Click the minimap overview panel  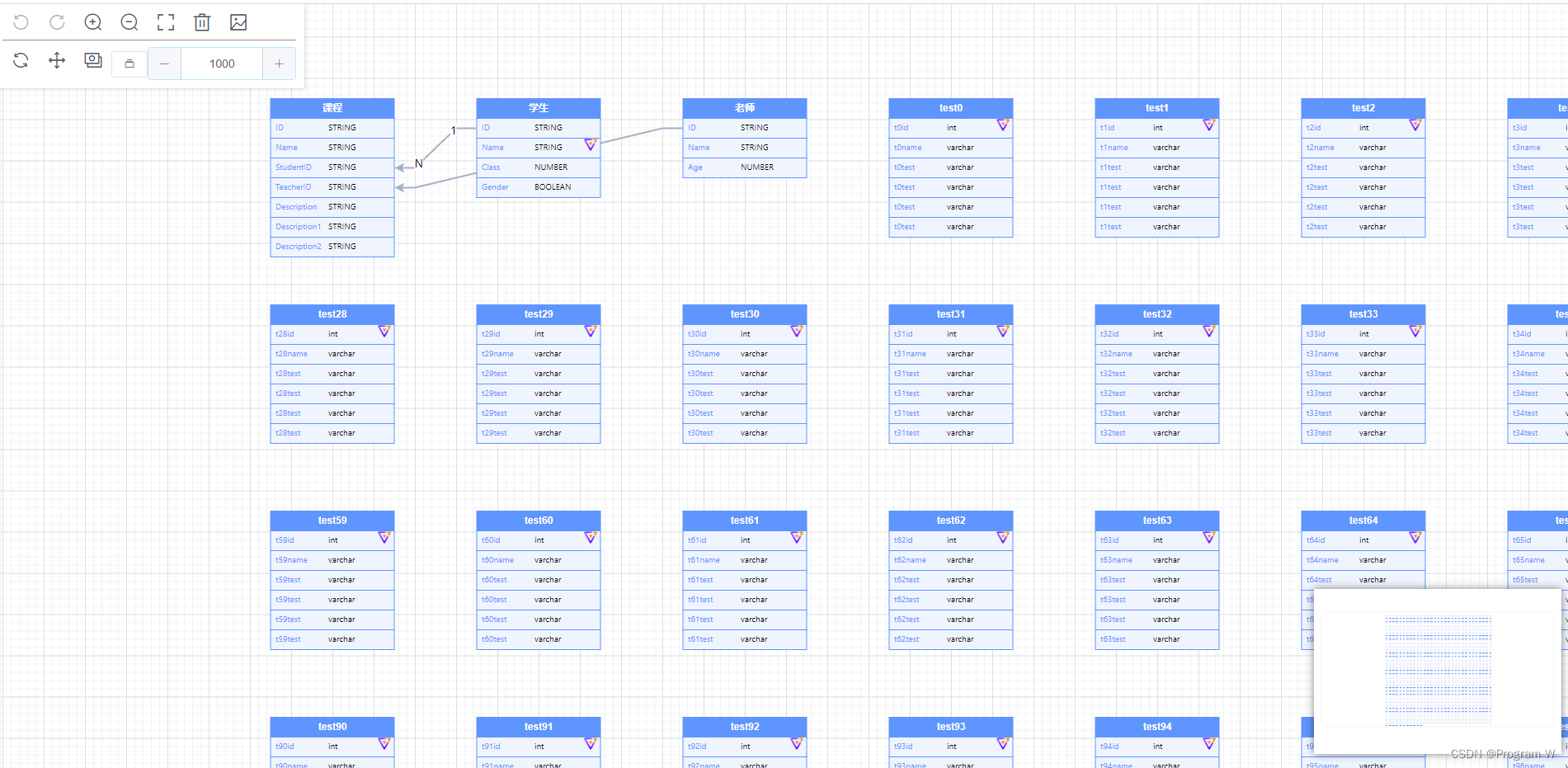(1438, 671)
